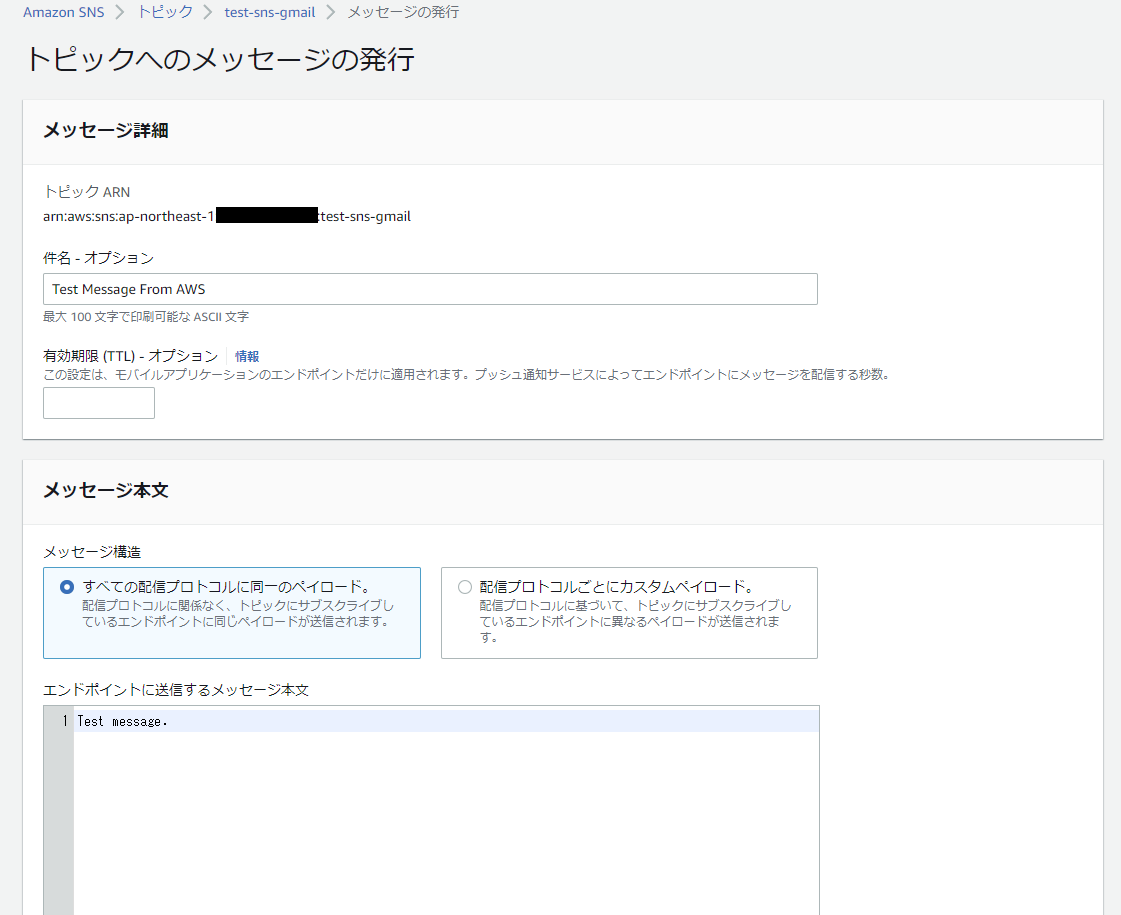The image size is (1121, 915).
Task: Open the Amazon SNS breadcrumb link
Action: 63,12
